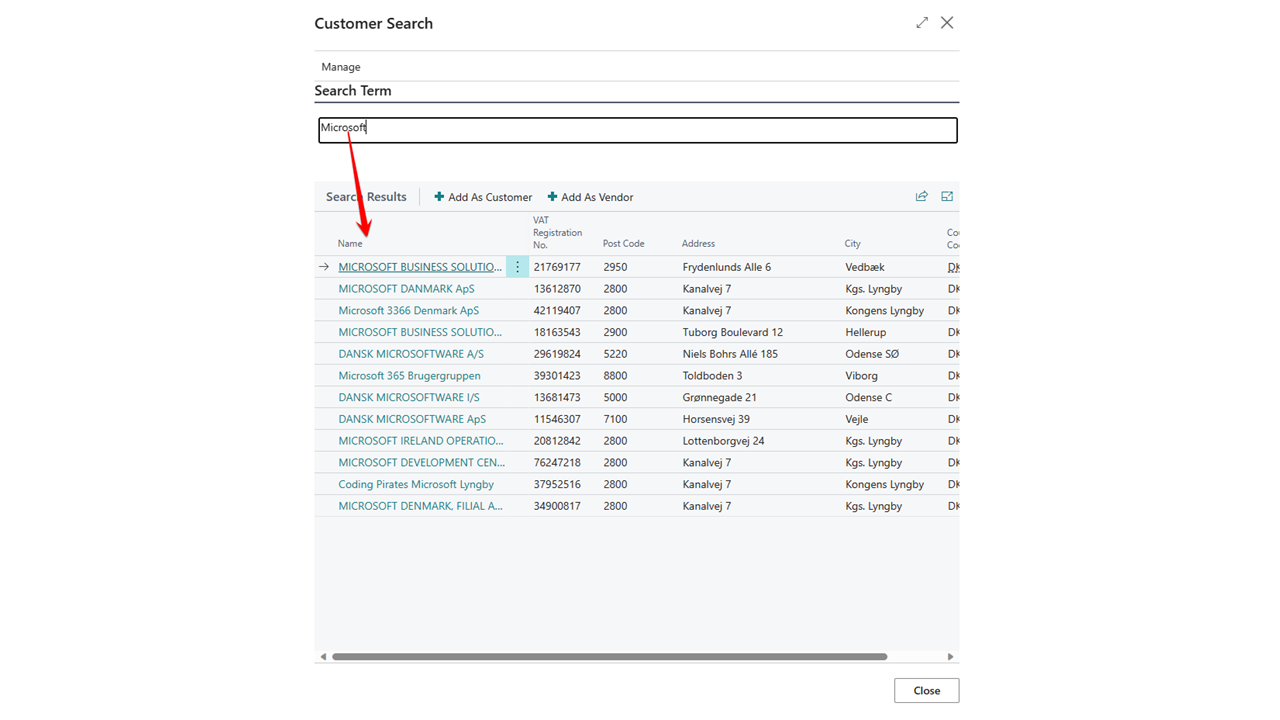Open the DANSK MICROSOFTWARE ApS link
1280x720 pixels.
pos(412,419)
